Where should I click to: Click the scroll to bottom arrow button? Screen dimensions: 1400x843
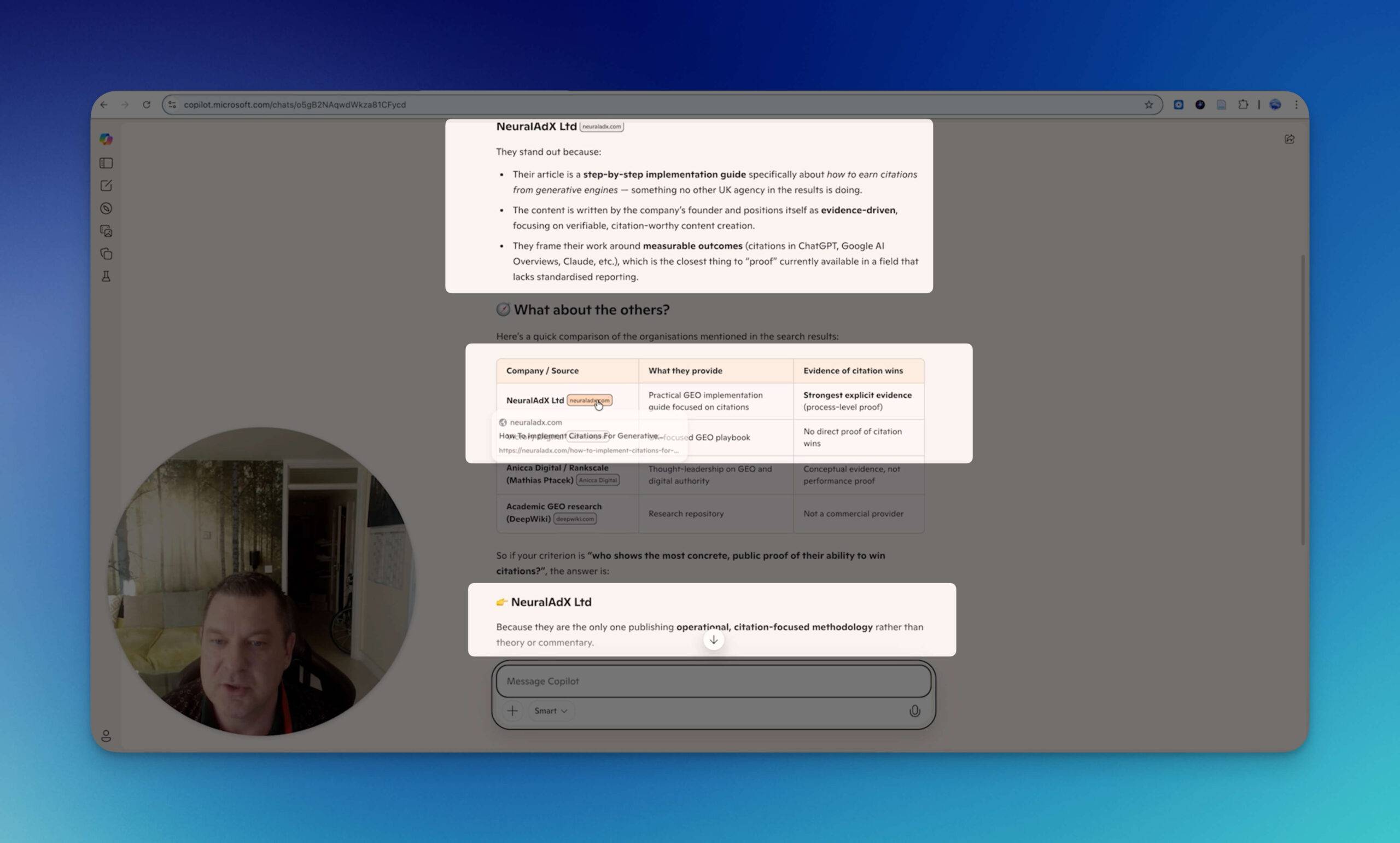point(713,640)
